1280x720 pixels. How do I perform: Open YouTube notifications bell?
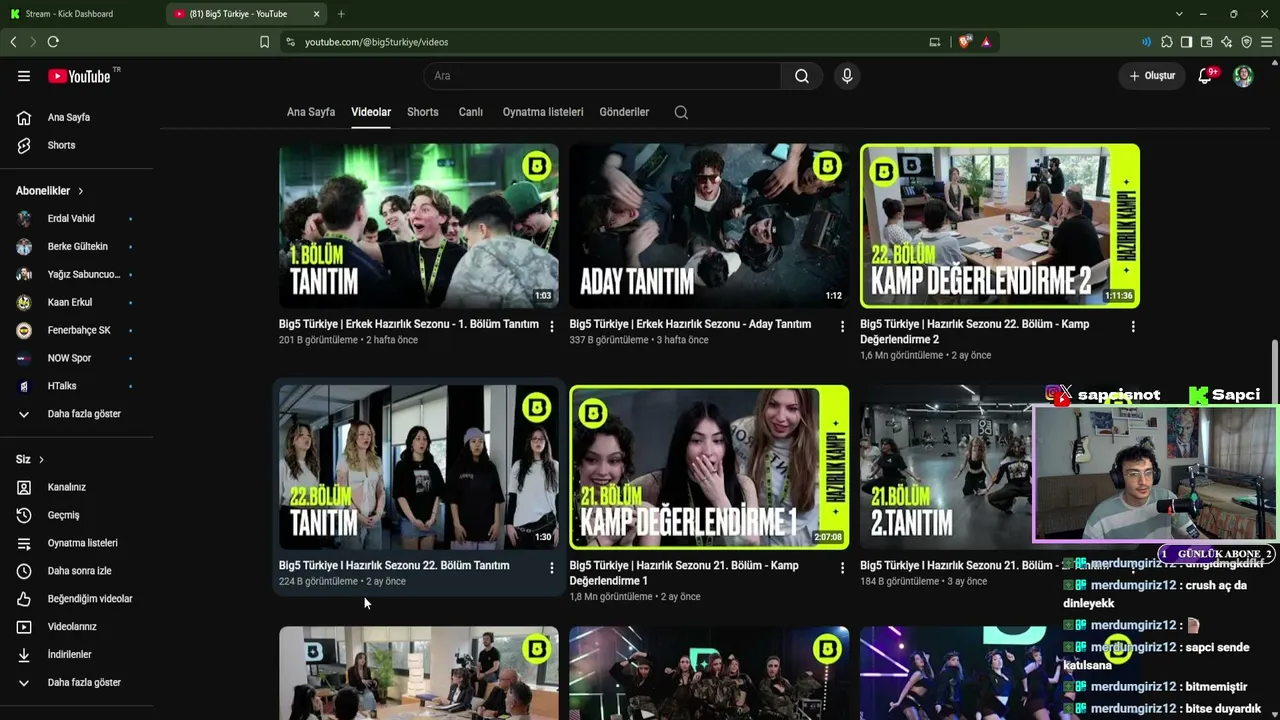point(1205,76)
